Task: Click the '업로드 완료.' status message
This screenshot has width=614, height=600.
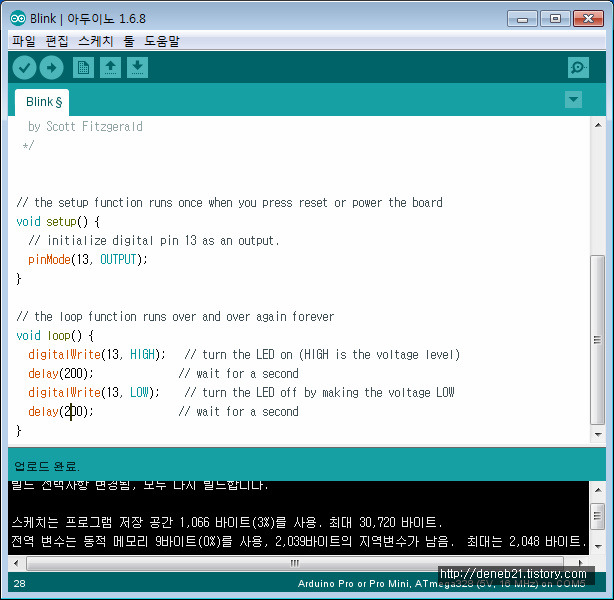Action: pyautogui.click(x=47, y=466)
